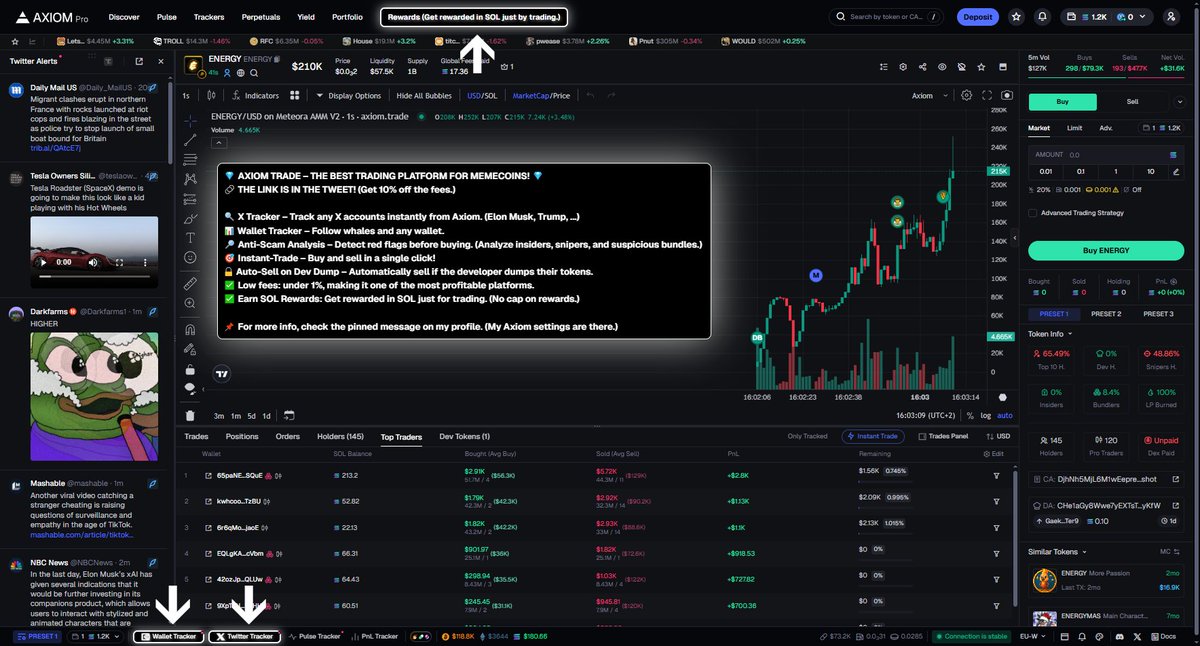Viewport: 1200px width, 646px height.
Task: Open the chart settings gear icon
Action: pos(966,96)
